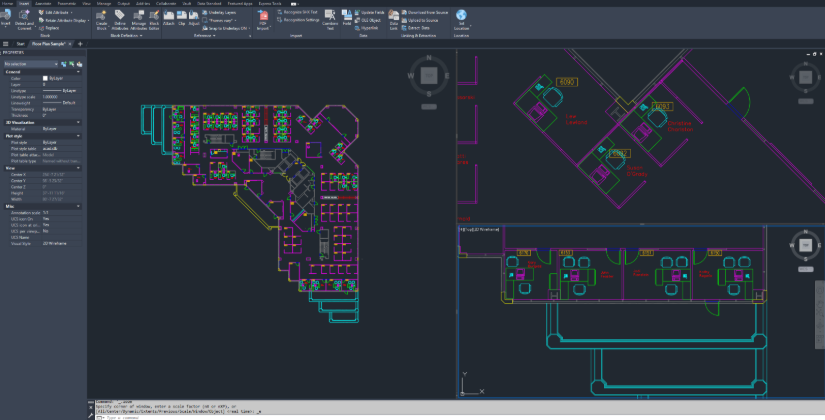Screen dimensions: 825x420
Task: Open the Collaborate ribbon tab
Action: [167, 3]
